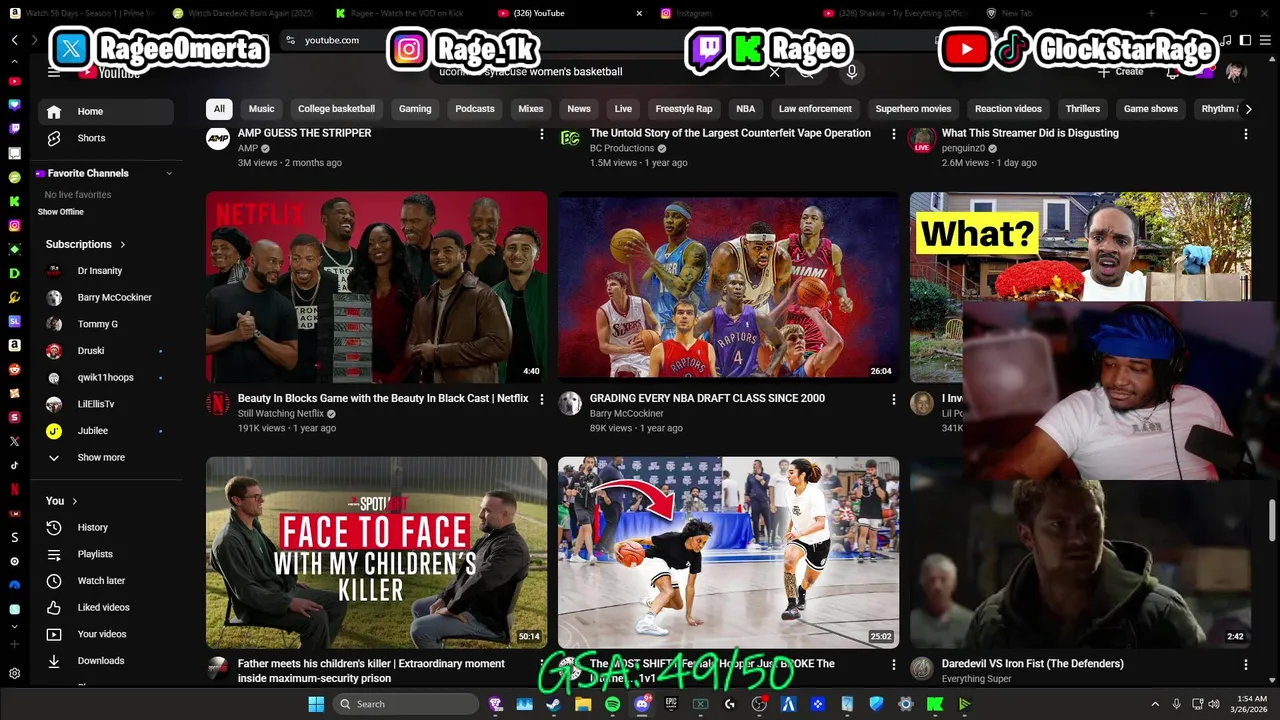Screen dimensions: 1280x720
Task: Go to Home in YouTube sidebar
Action: tap(106, 111)
